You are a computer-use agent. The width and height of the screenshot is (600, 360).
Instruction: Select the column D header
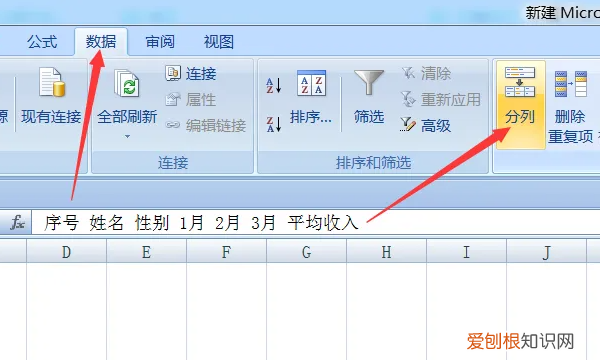point(67,251)
